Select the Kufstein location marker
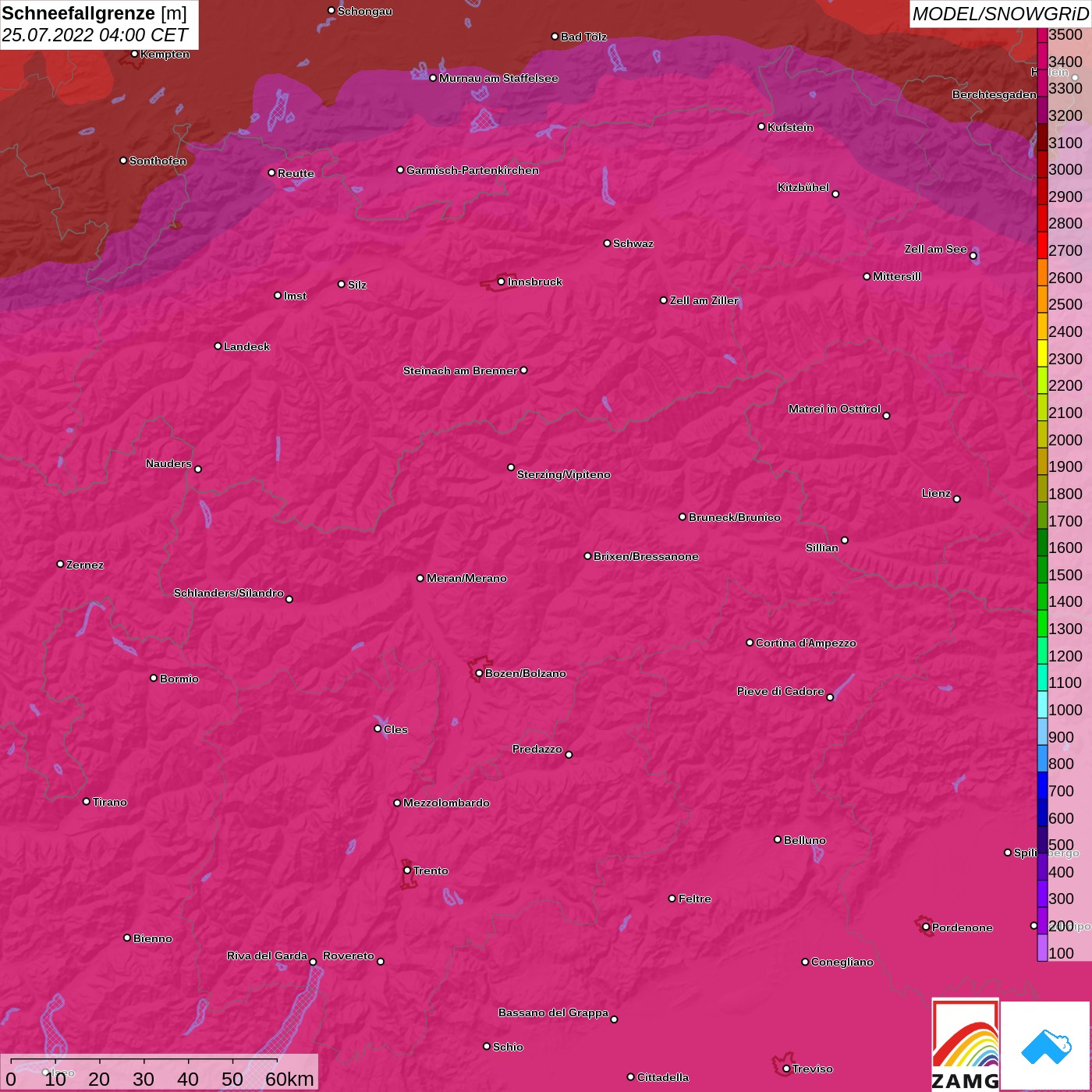 pyautogui.click(x=761, y=126)
